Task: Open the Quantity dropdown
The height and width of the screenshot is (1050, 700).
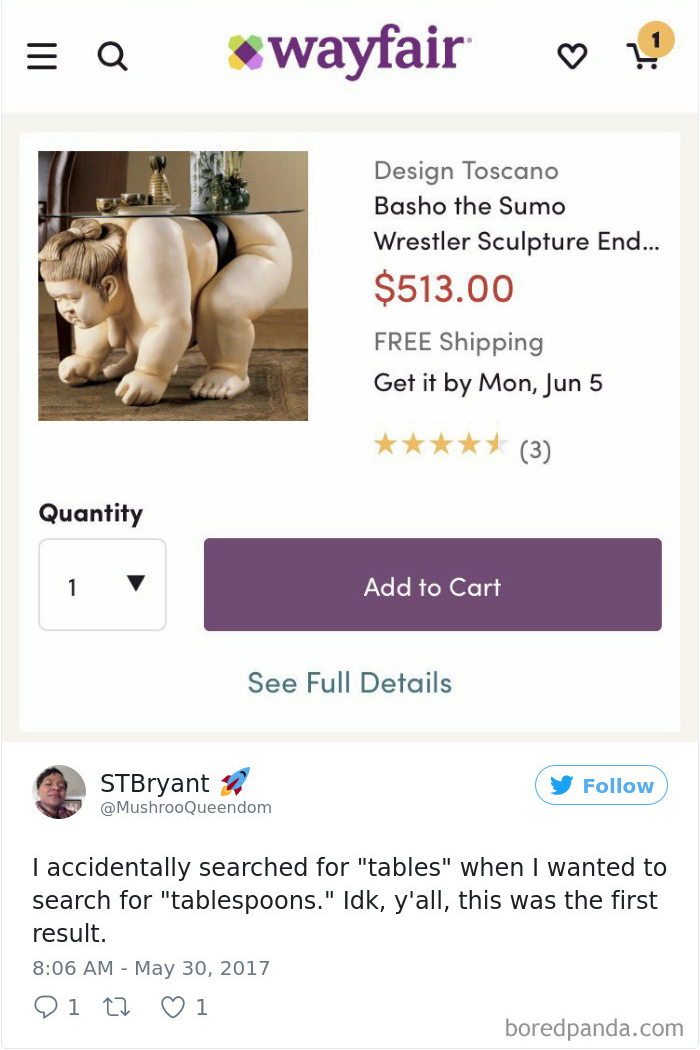Action: (102, 585)
